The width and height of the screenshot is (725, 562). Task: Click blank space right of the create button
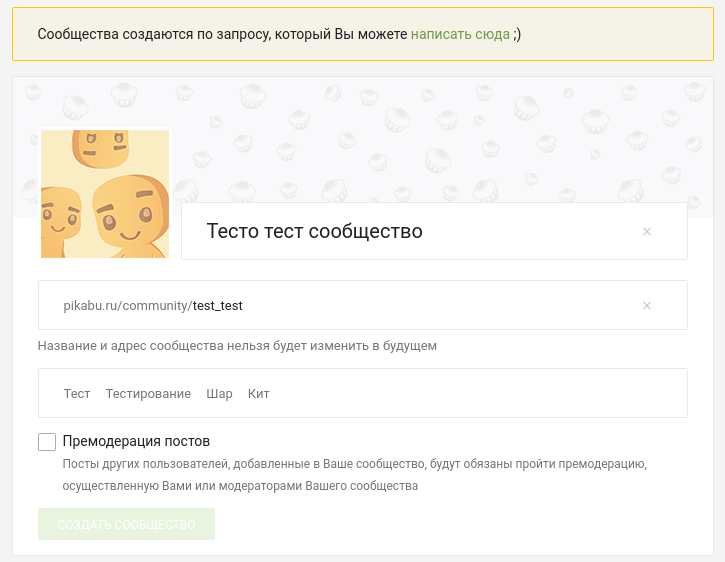[x=450, y=525]
